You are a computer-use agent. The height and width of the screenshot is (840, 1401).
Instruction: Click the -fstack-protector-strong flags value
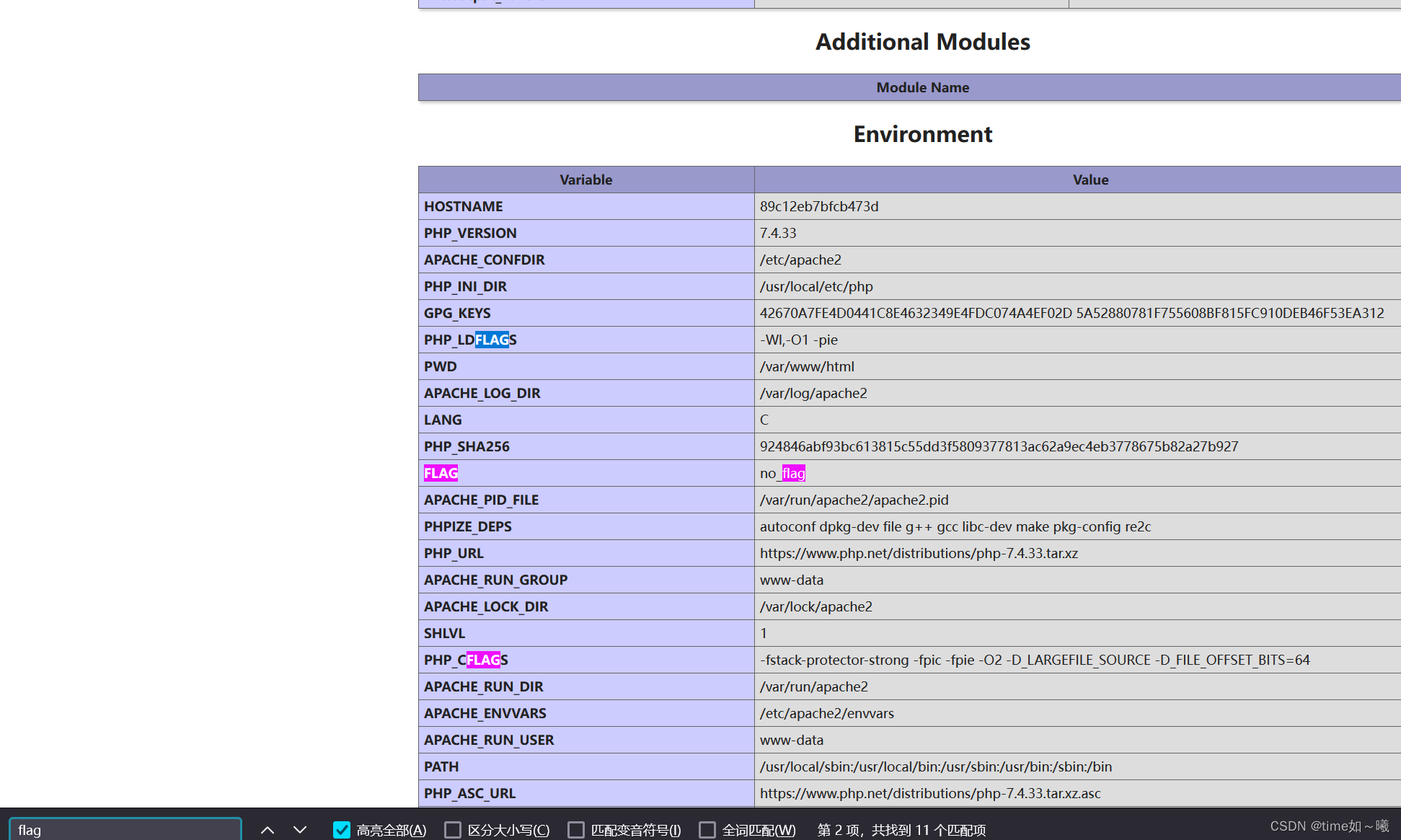[1035, 660]
